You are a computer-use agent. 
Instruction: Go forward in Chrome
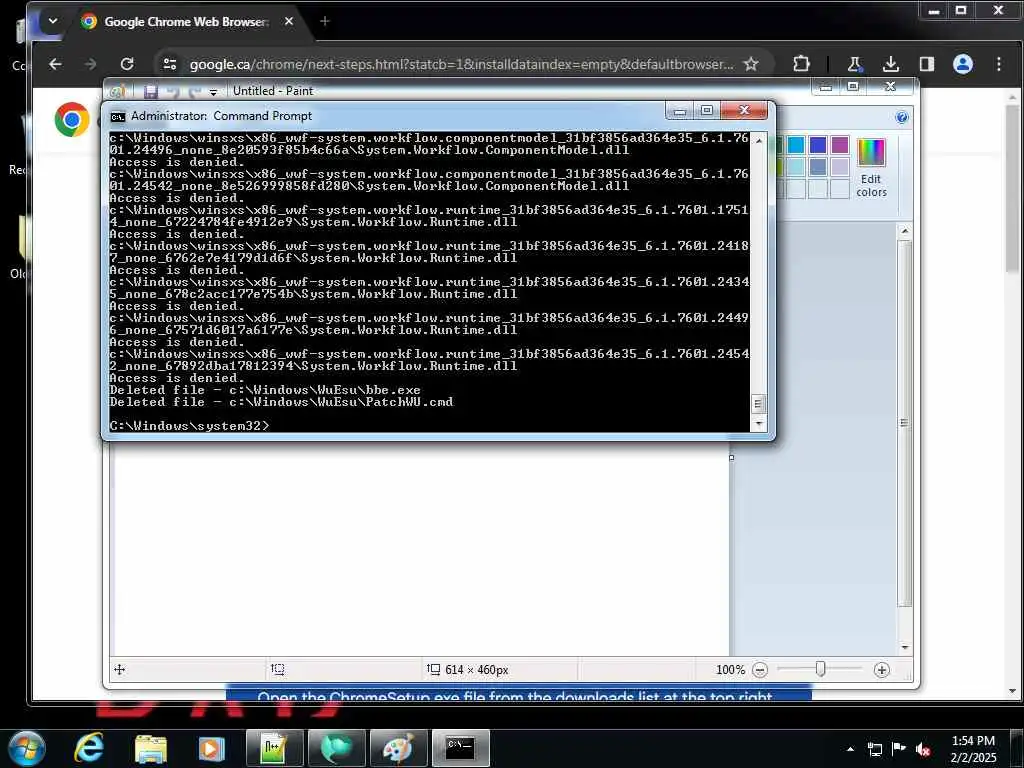(91, 64)
